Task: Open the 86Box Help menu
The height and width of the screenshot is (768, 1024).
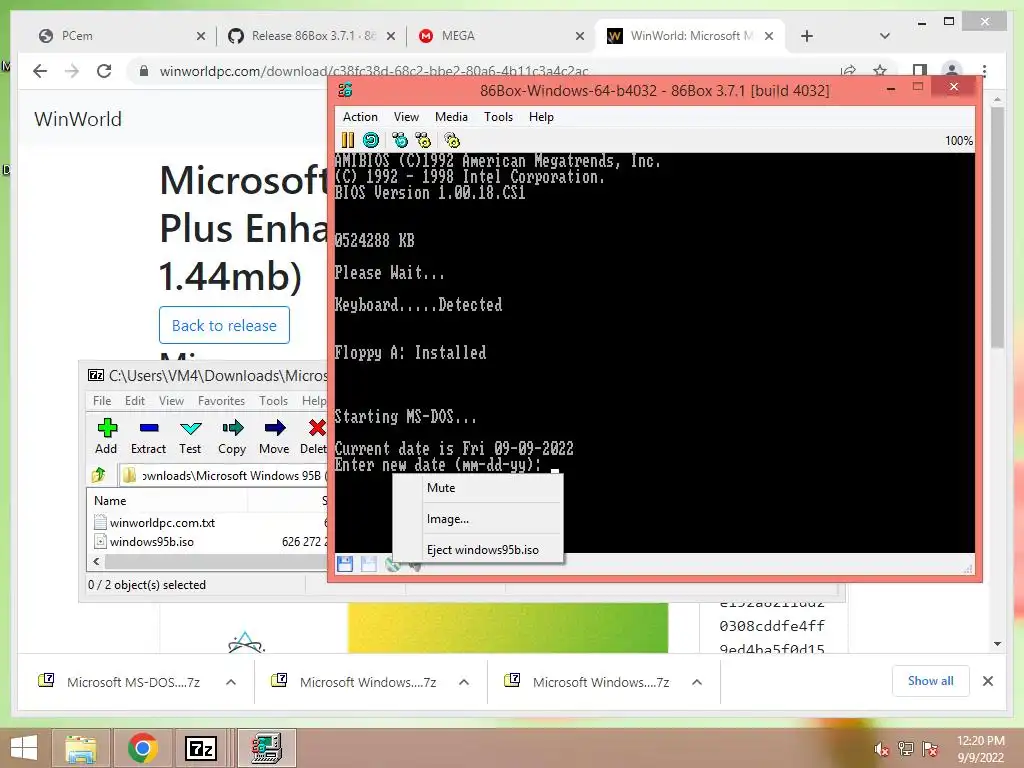Action: coord(541,117)
